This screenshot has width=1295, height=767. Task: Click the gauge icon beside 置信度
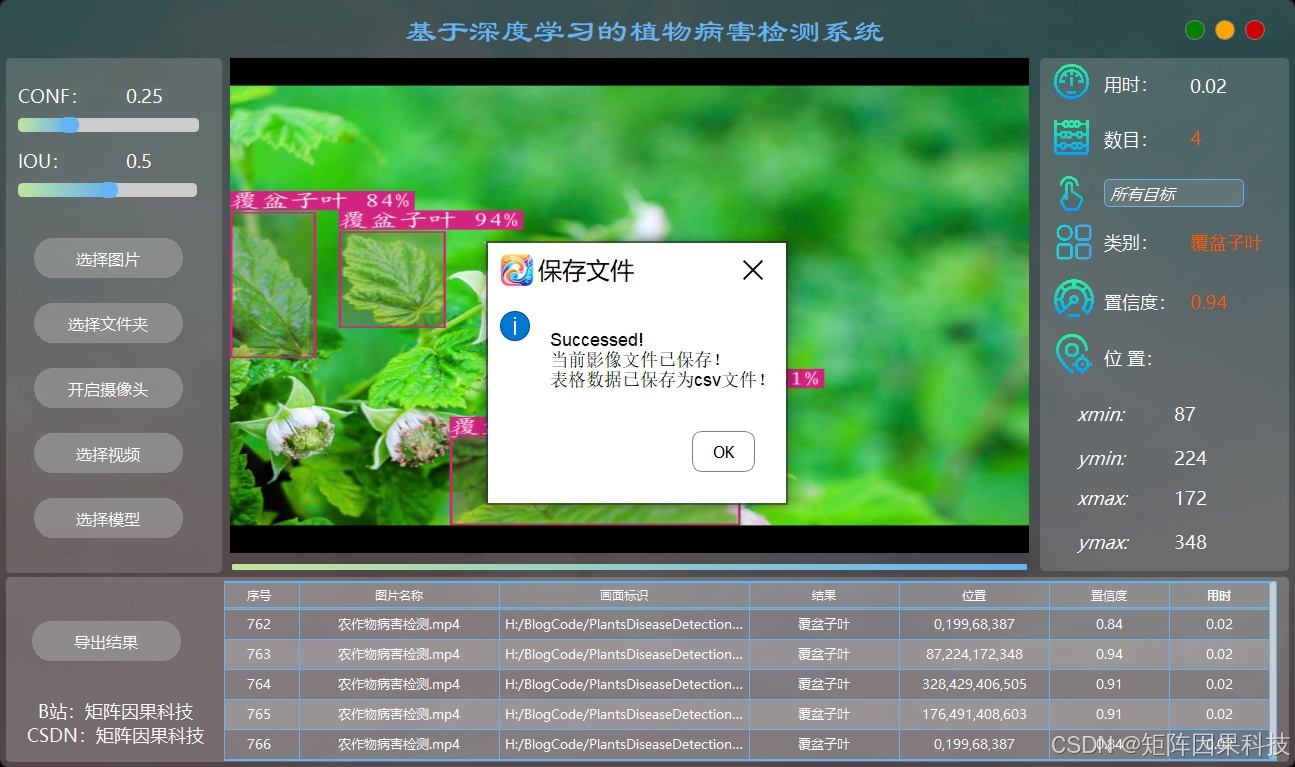coord(1073,299)
